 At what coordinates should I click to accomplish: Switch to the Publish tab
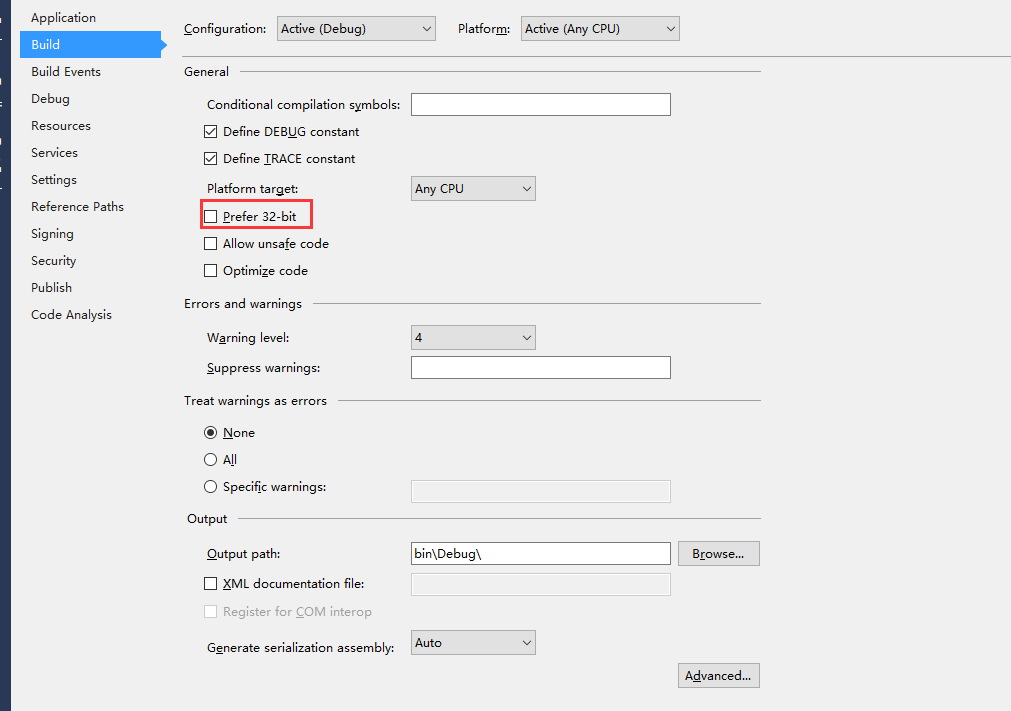click(52, 287)
